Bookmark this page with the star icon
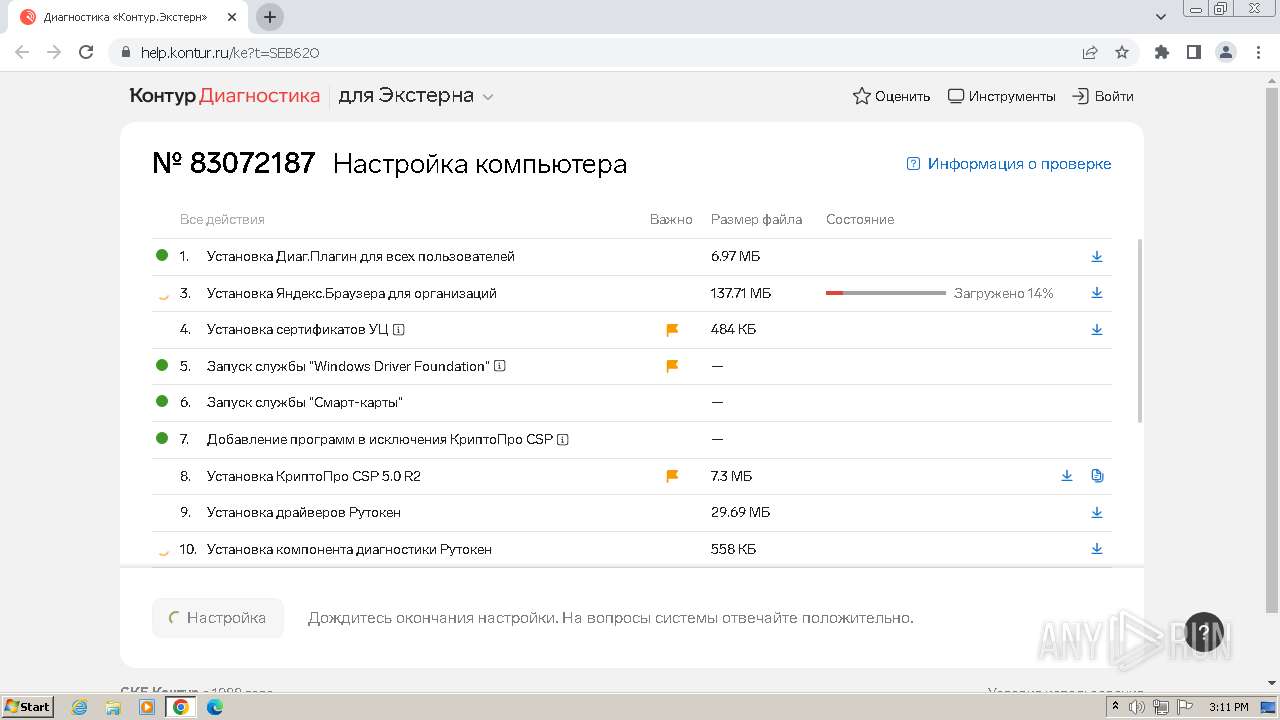This screenshot has height=720, width=1280. point(1122,52)
